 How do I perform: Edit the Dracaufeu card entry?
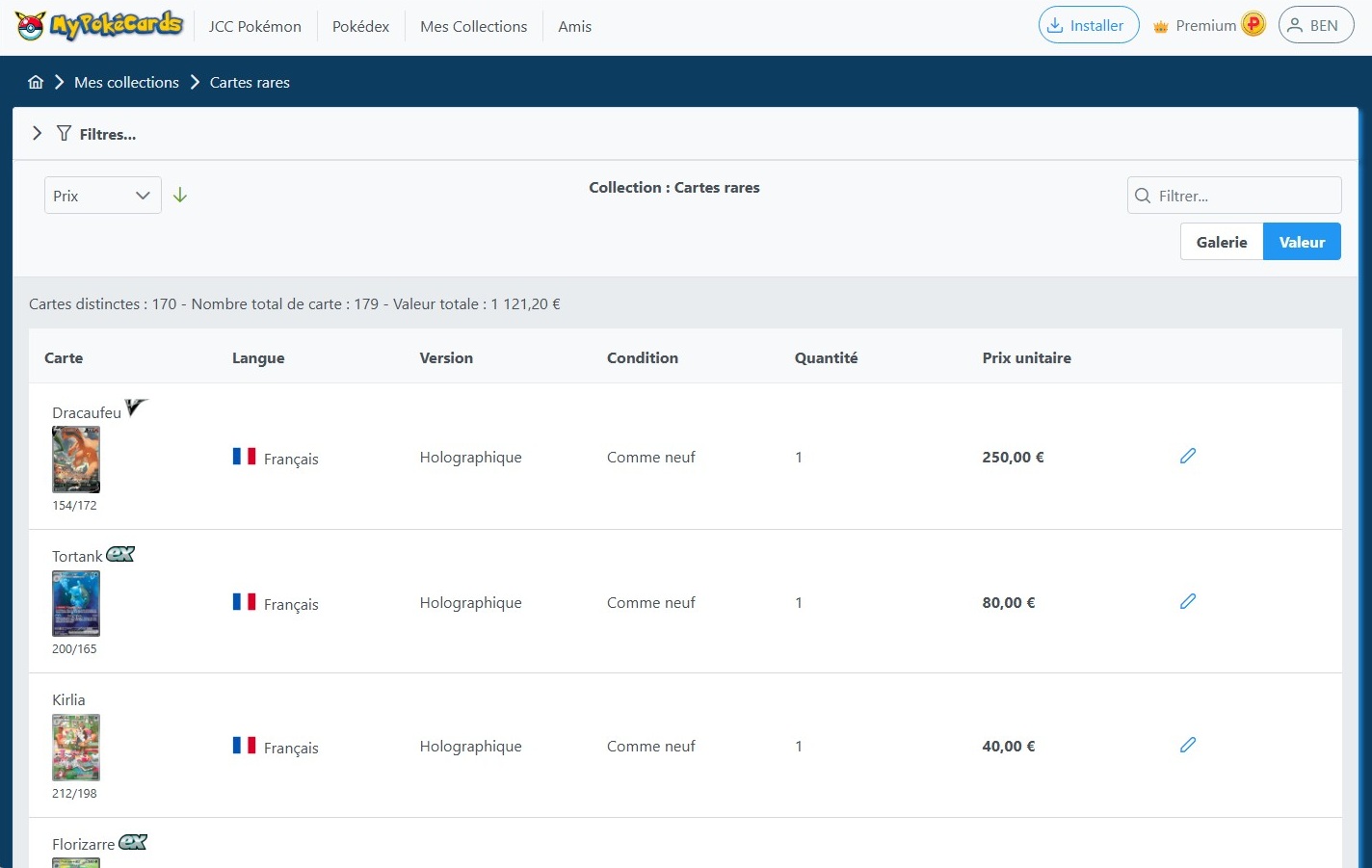pos(1187,456)
